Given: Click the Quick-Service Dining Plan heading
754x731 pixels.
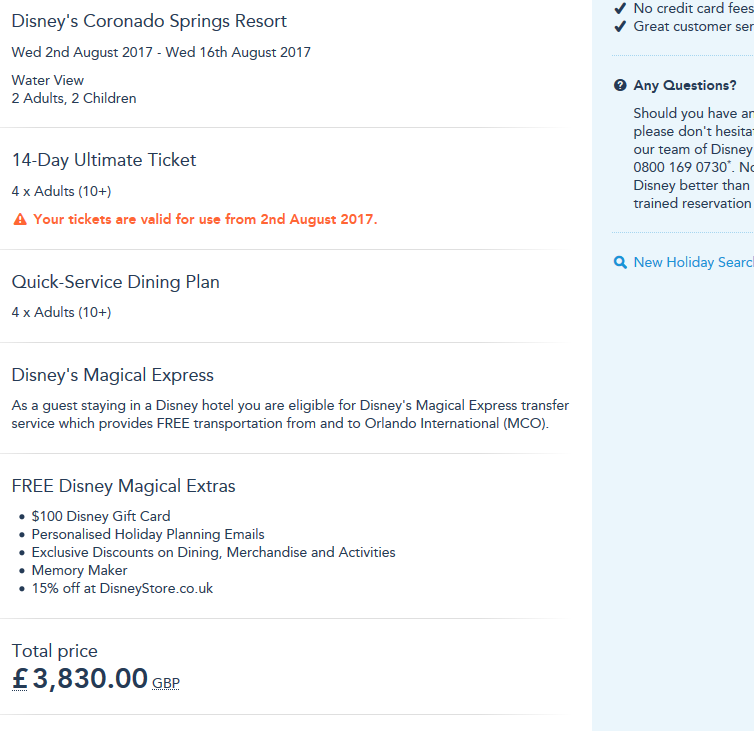Looking at the screenshot, I should (x=116, y=282).
